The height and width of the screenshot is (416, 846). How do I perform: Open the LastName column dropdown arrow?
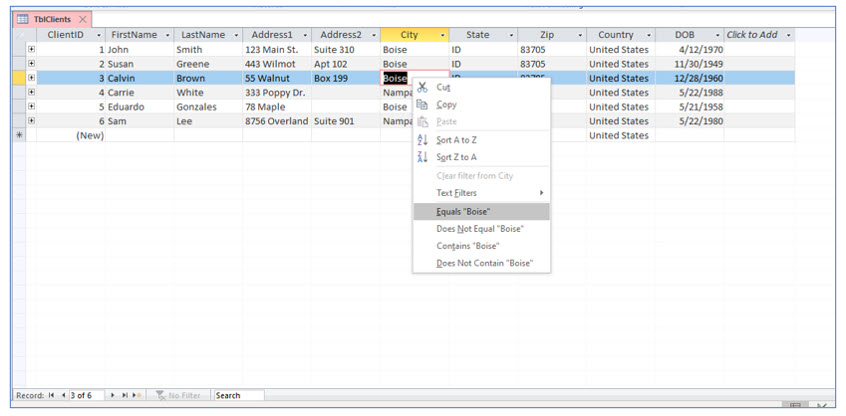click(236, 35)
